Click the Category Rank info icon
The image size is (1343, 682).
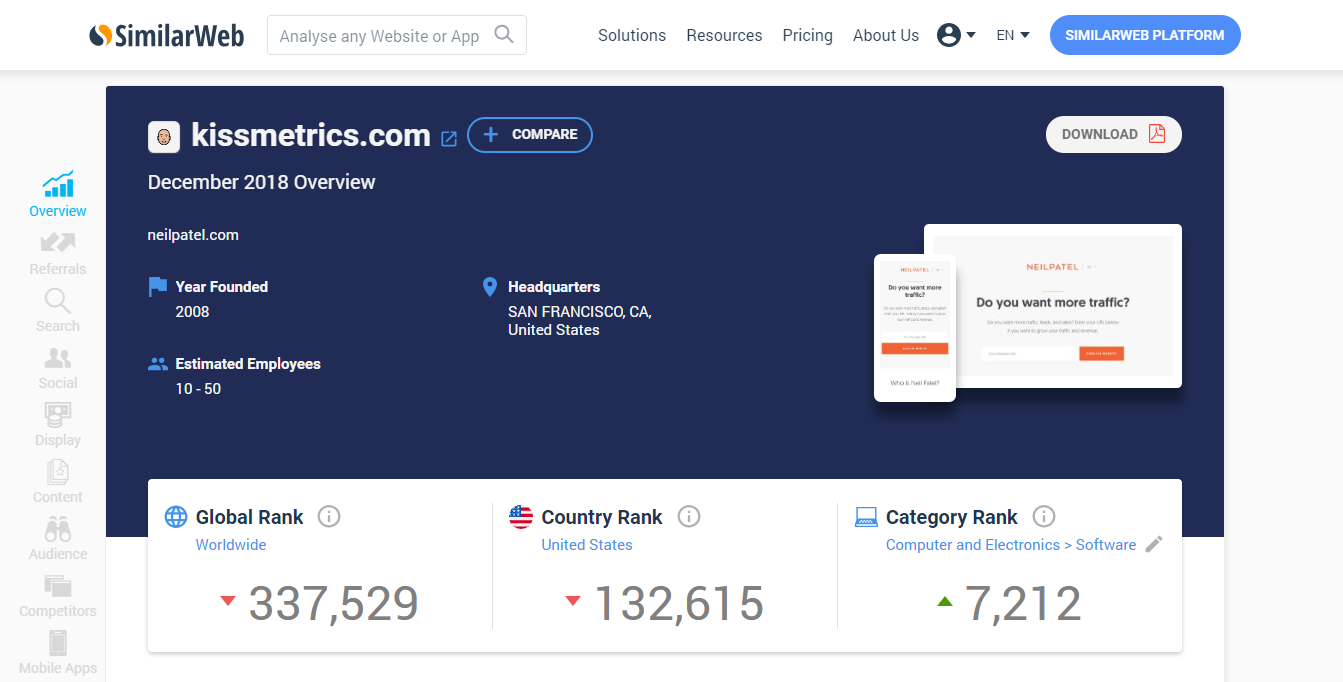(x=1043, y=517)
